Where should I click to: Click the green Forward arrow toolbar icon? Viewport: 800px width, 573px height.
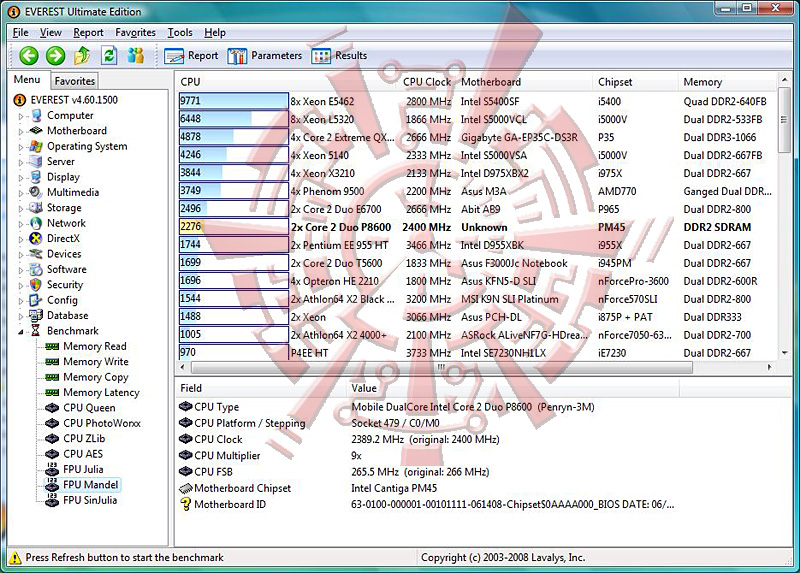tap(55, 56)
